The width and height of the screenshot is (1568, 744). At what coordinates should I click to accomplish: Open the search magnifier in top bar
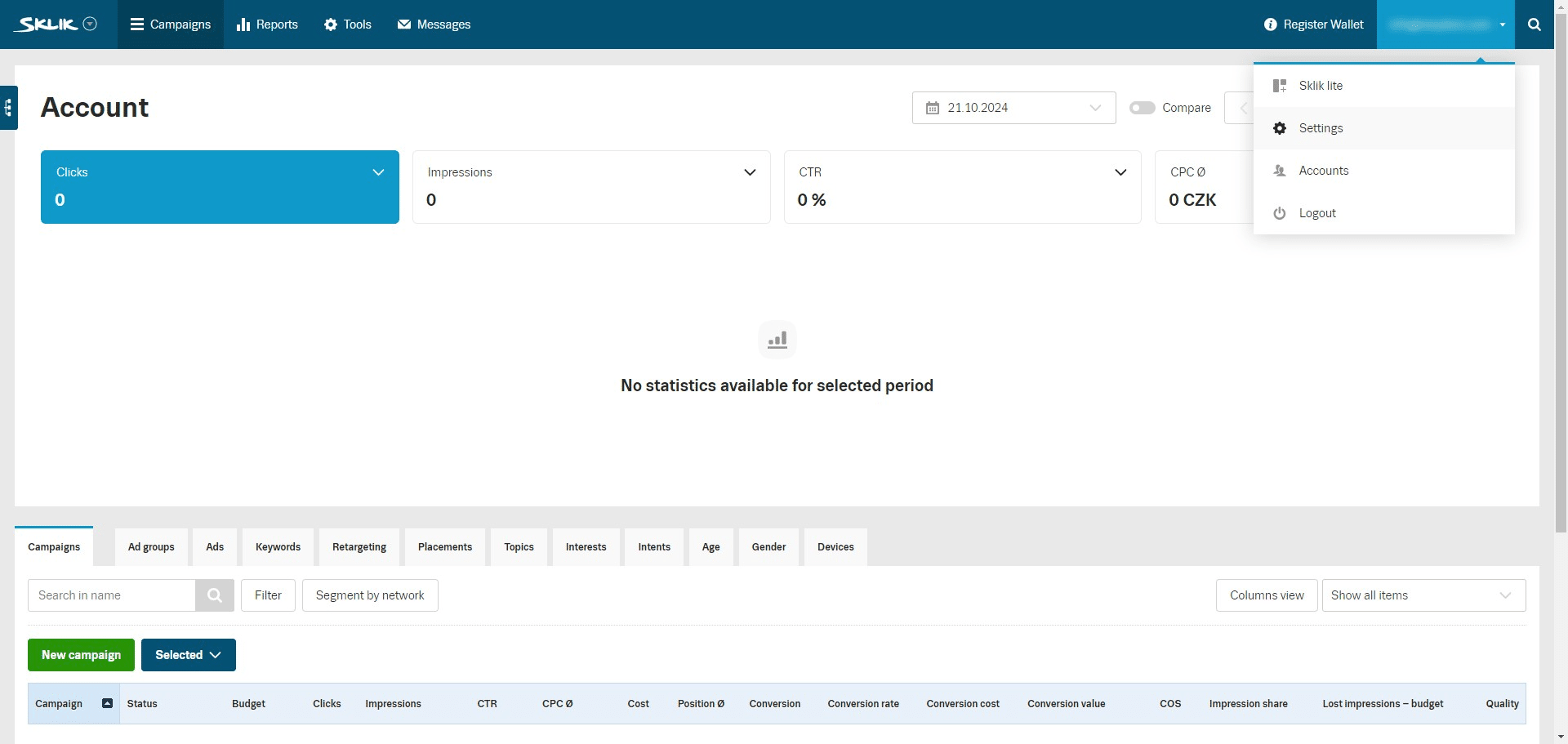1534,25
